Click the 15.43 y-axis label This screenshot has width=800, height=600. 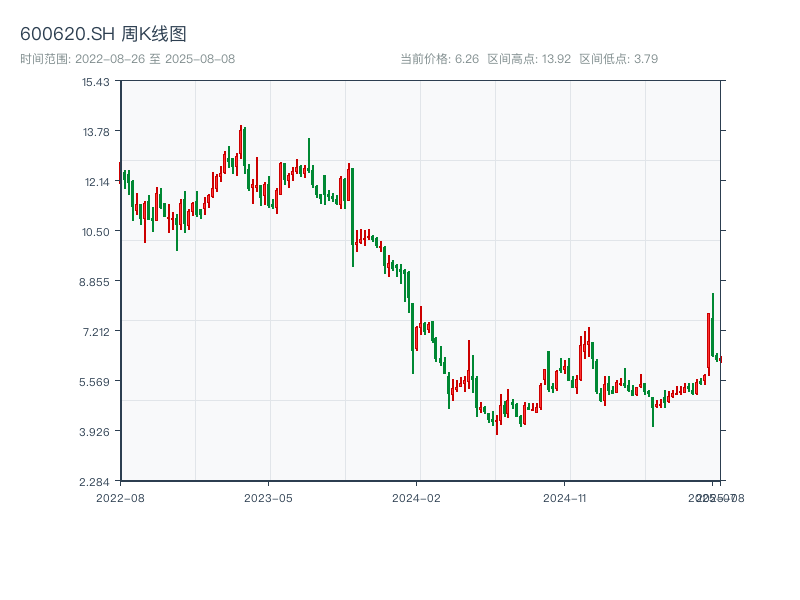(96, 81)
